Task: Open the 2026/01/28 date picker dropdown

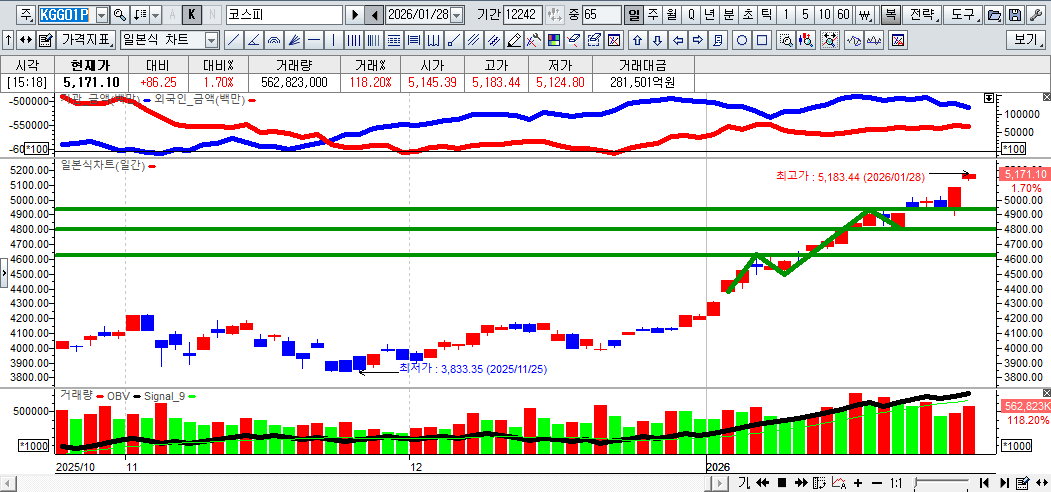Action: [457, 15]
